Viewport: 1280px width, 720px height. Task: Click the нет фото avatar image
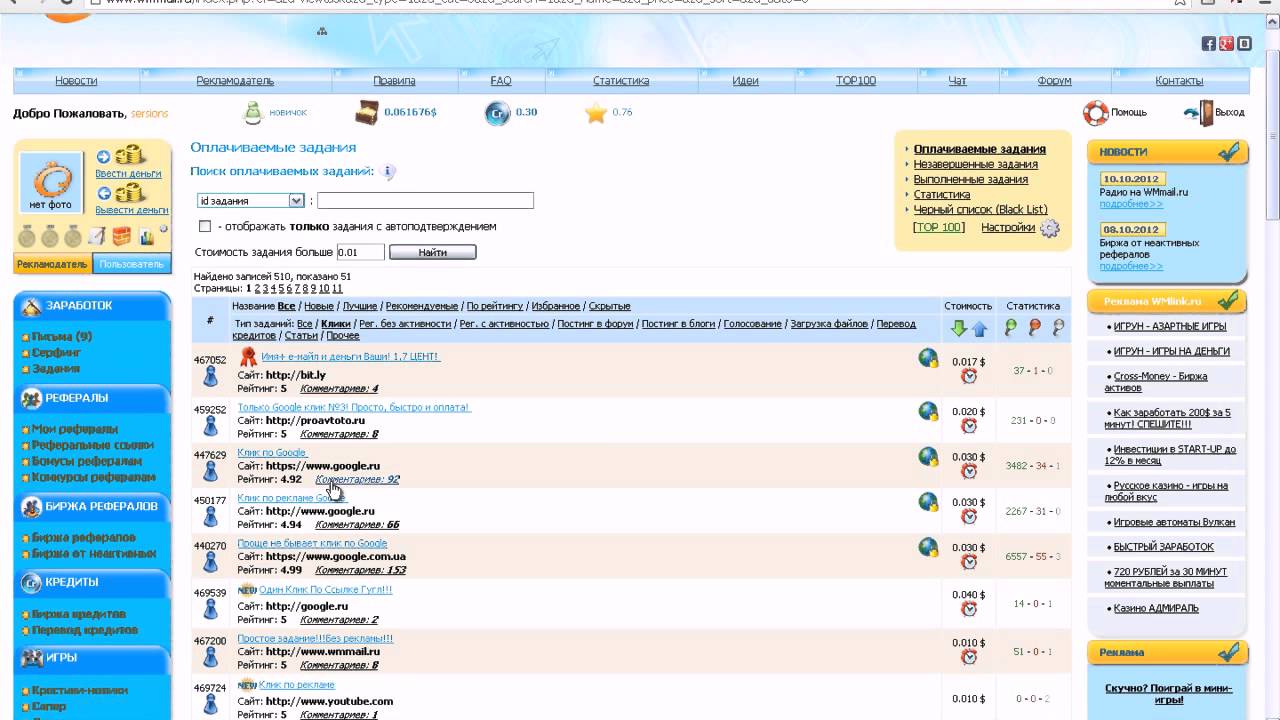(x=51, y=183)
